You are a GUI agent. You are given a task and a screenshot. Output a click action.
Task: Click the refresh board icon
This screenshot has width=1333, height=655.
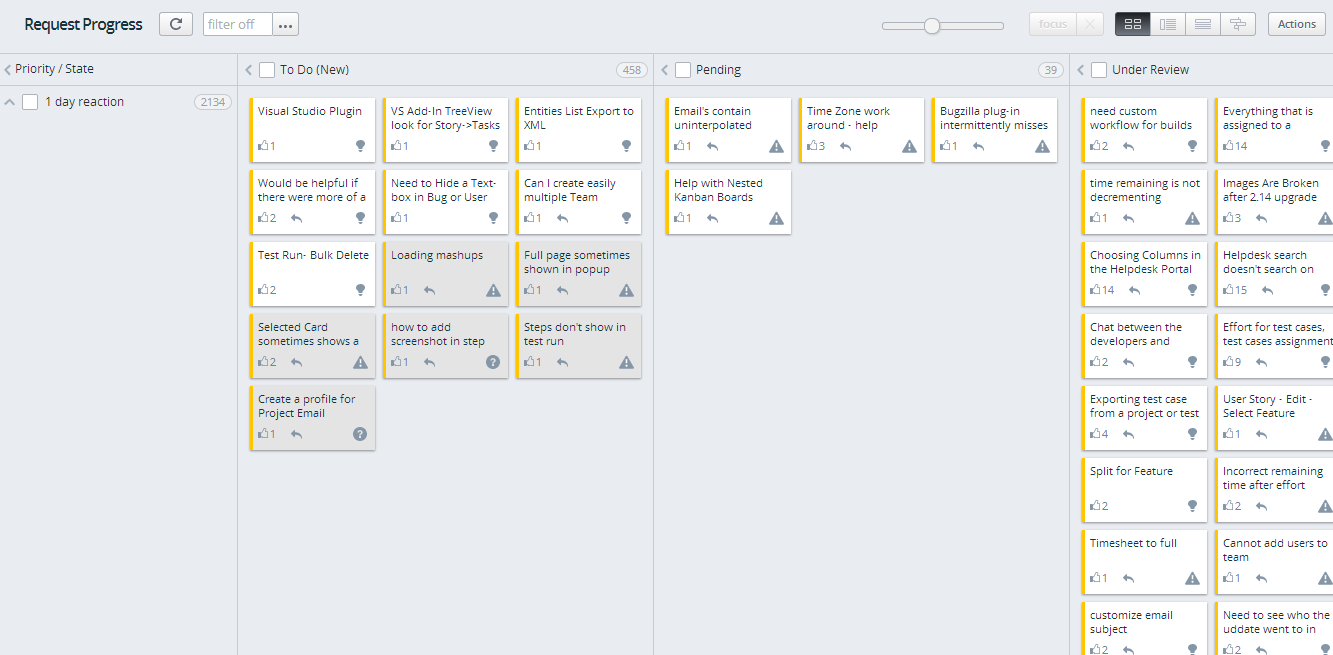click(x=176, y=24)
